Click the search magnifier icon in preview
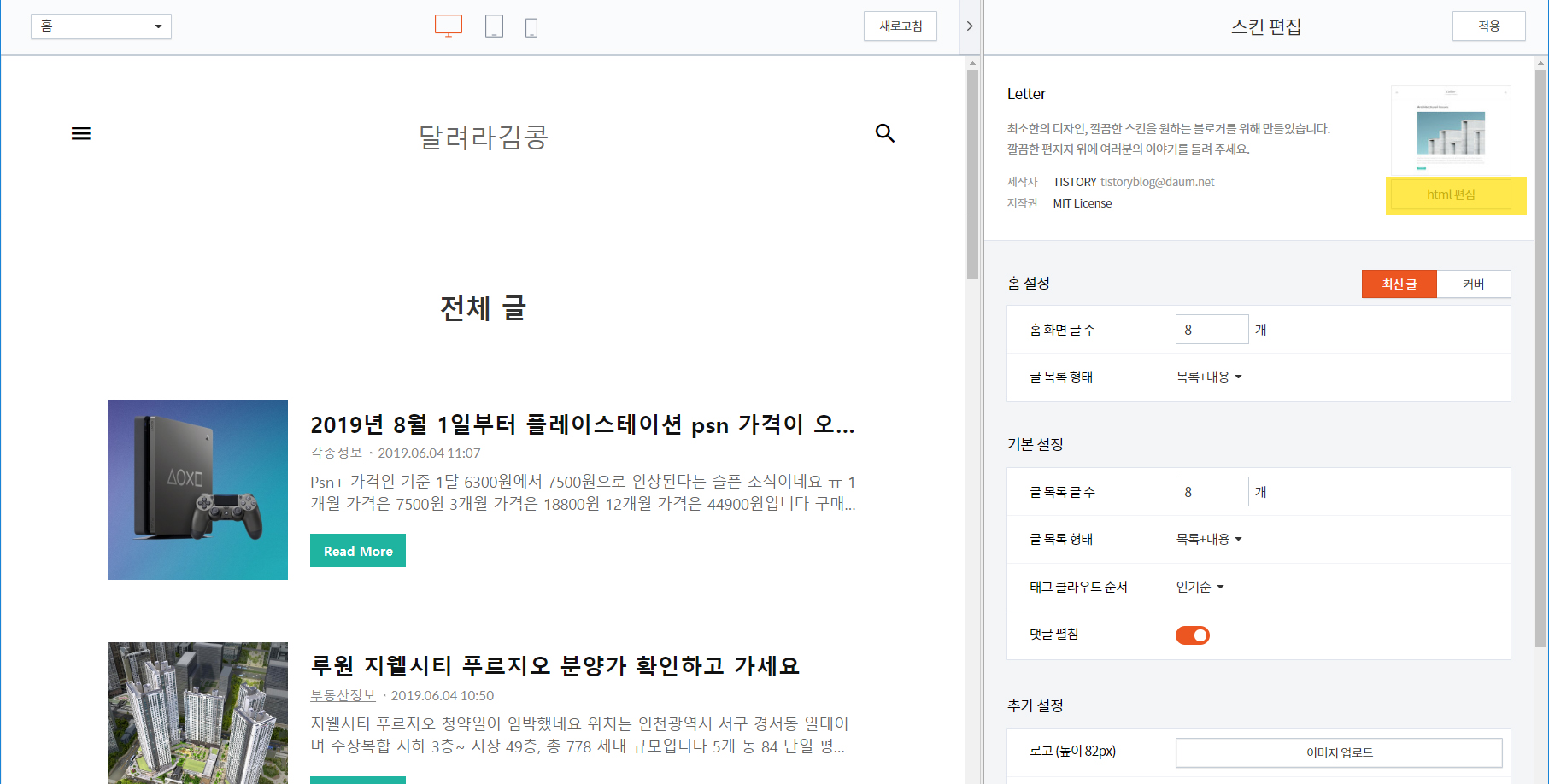Viewport: 1549px width, 784px height. coord(885,133)
